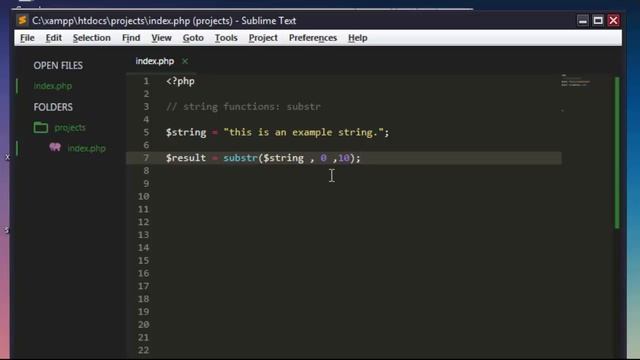
Task: Open the Edit menu
Action: point(53,38)
